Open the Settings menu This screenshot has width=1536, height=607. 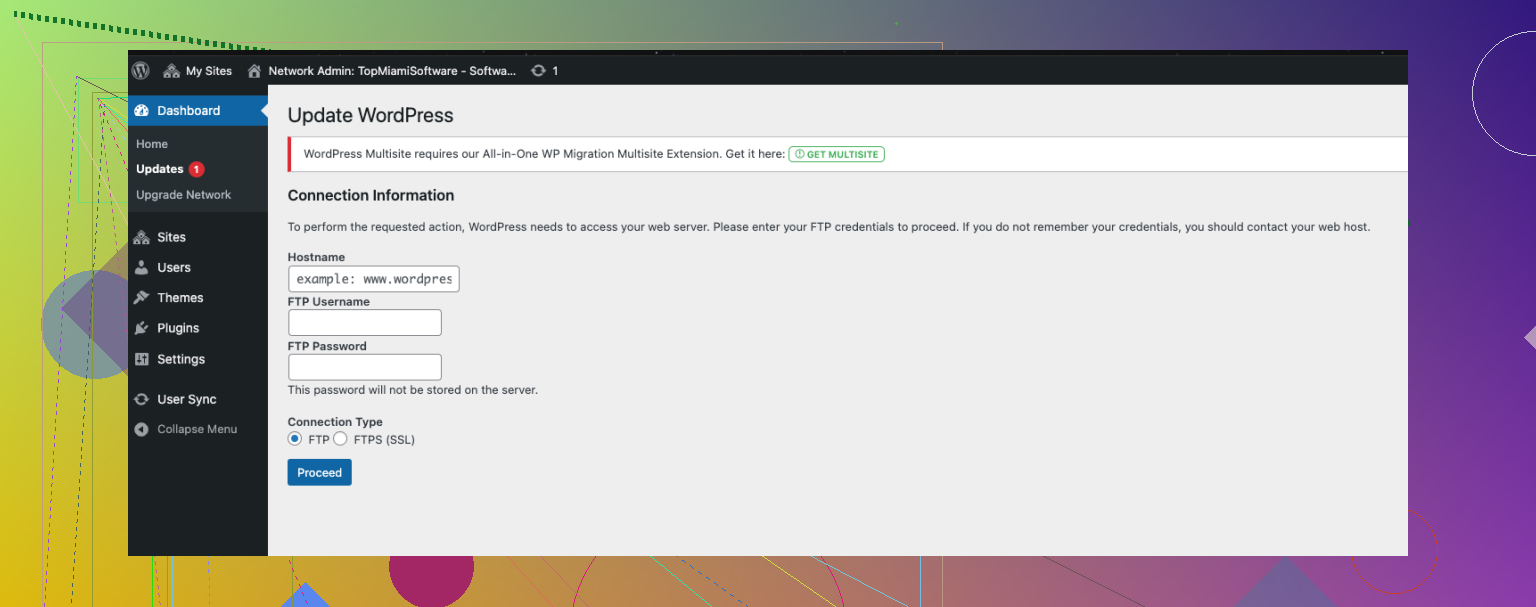point(198,359)
